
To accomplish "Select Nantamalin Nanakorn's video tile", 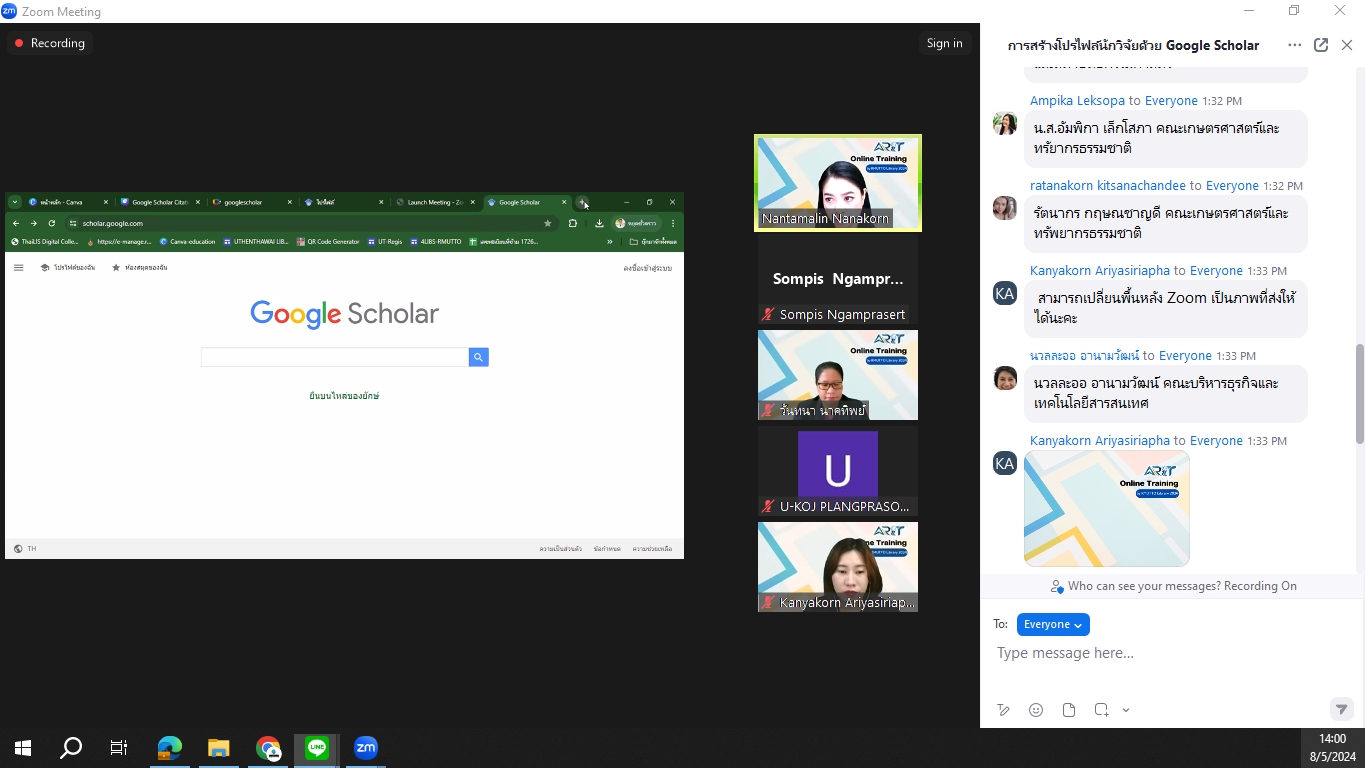I will 838,183.
